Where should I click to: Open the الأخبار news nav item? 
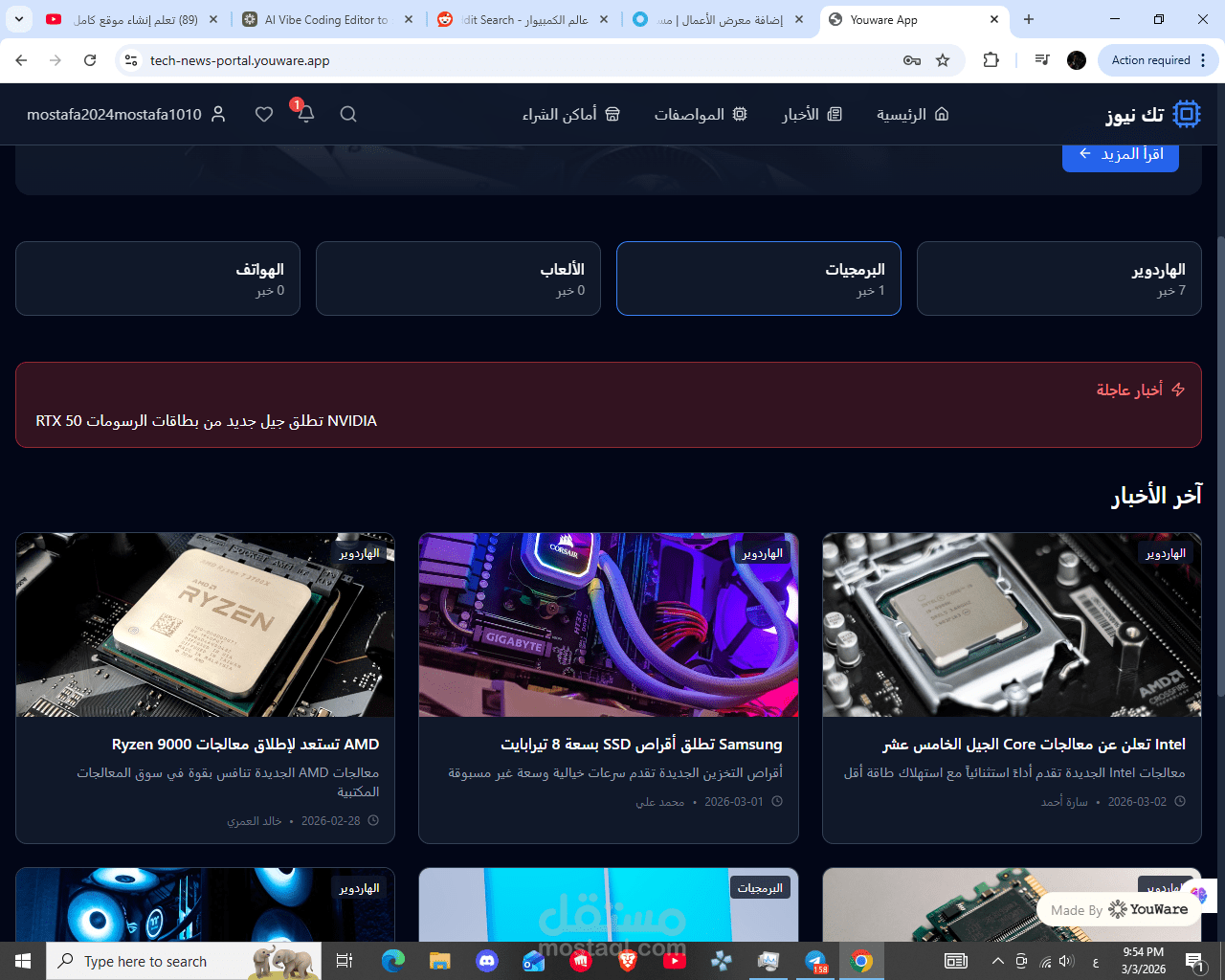[812, 114]
